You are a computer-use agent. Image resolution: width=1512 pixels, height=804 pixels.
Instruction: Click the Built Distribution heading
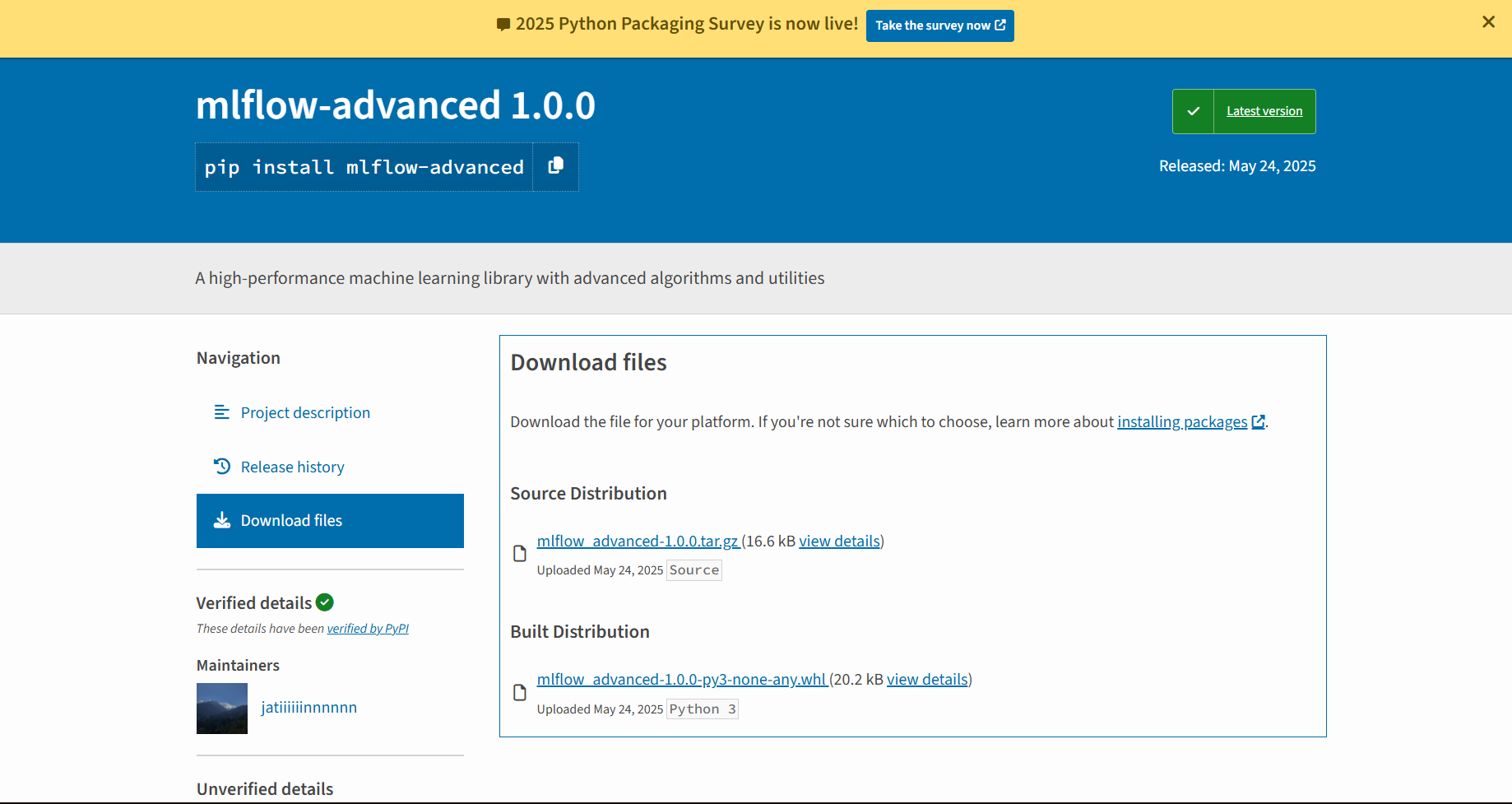tap(580, 632)
